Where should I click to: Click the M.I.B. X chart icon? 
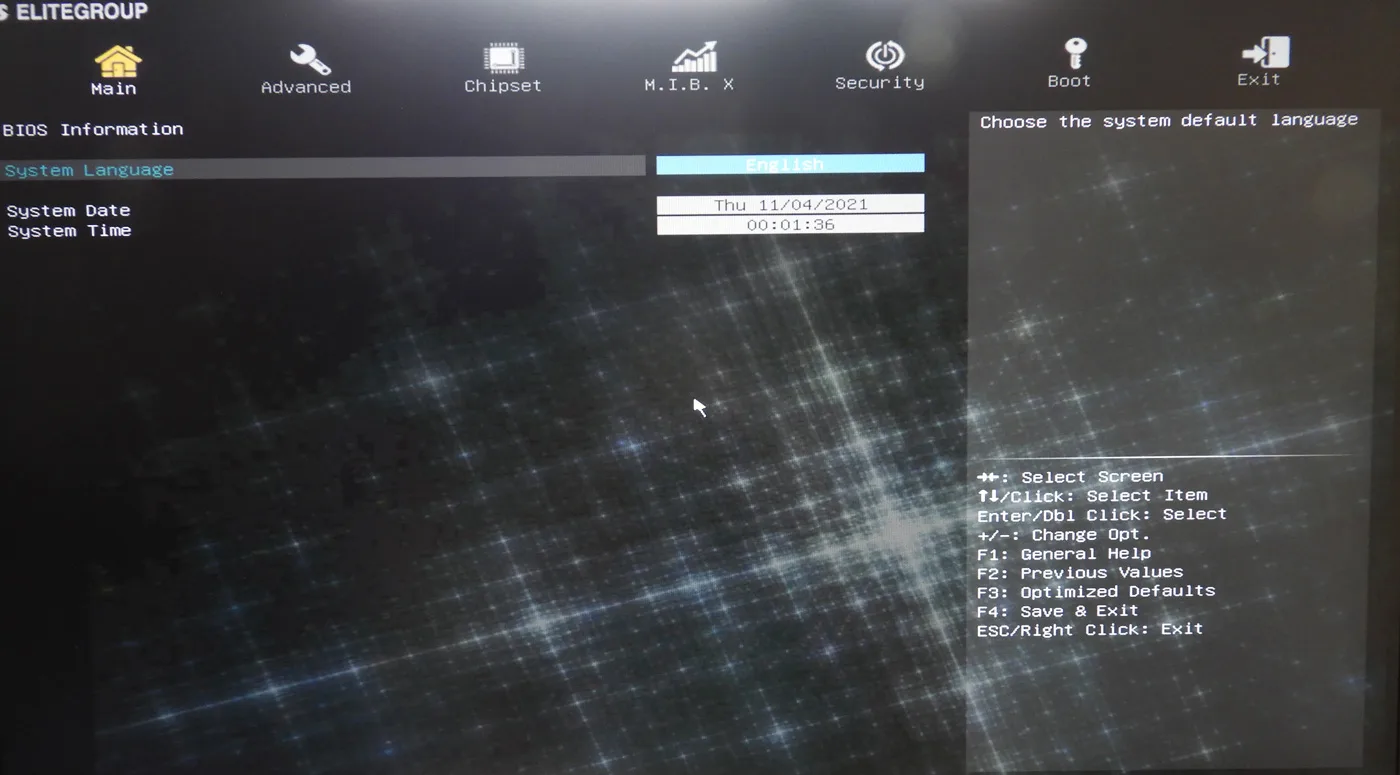[x=693, y=57]
